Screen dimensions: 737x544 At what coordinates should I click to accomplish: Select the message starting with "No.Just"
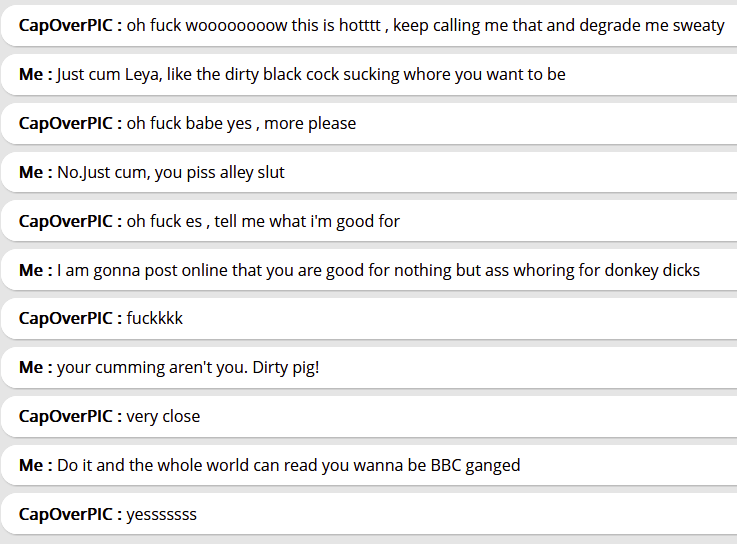click(x=171, y=172)
